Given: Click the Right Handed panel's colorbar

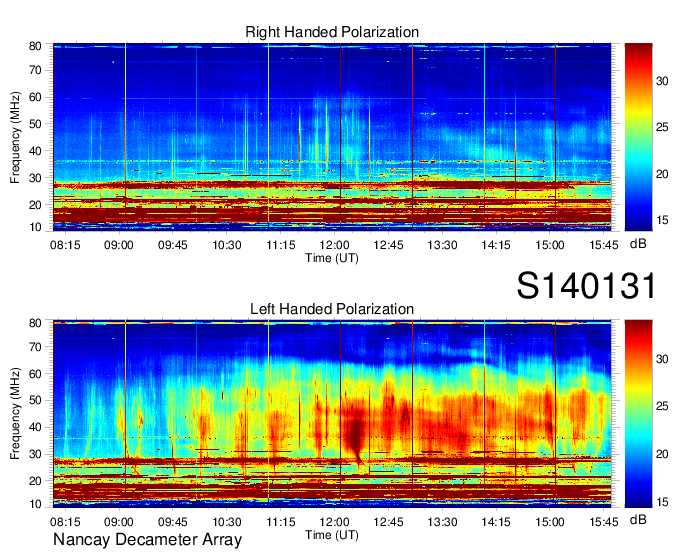Looking at the screenshot, I should point(638,137).
